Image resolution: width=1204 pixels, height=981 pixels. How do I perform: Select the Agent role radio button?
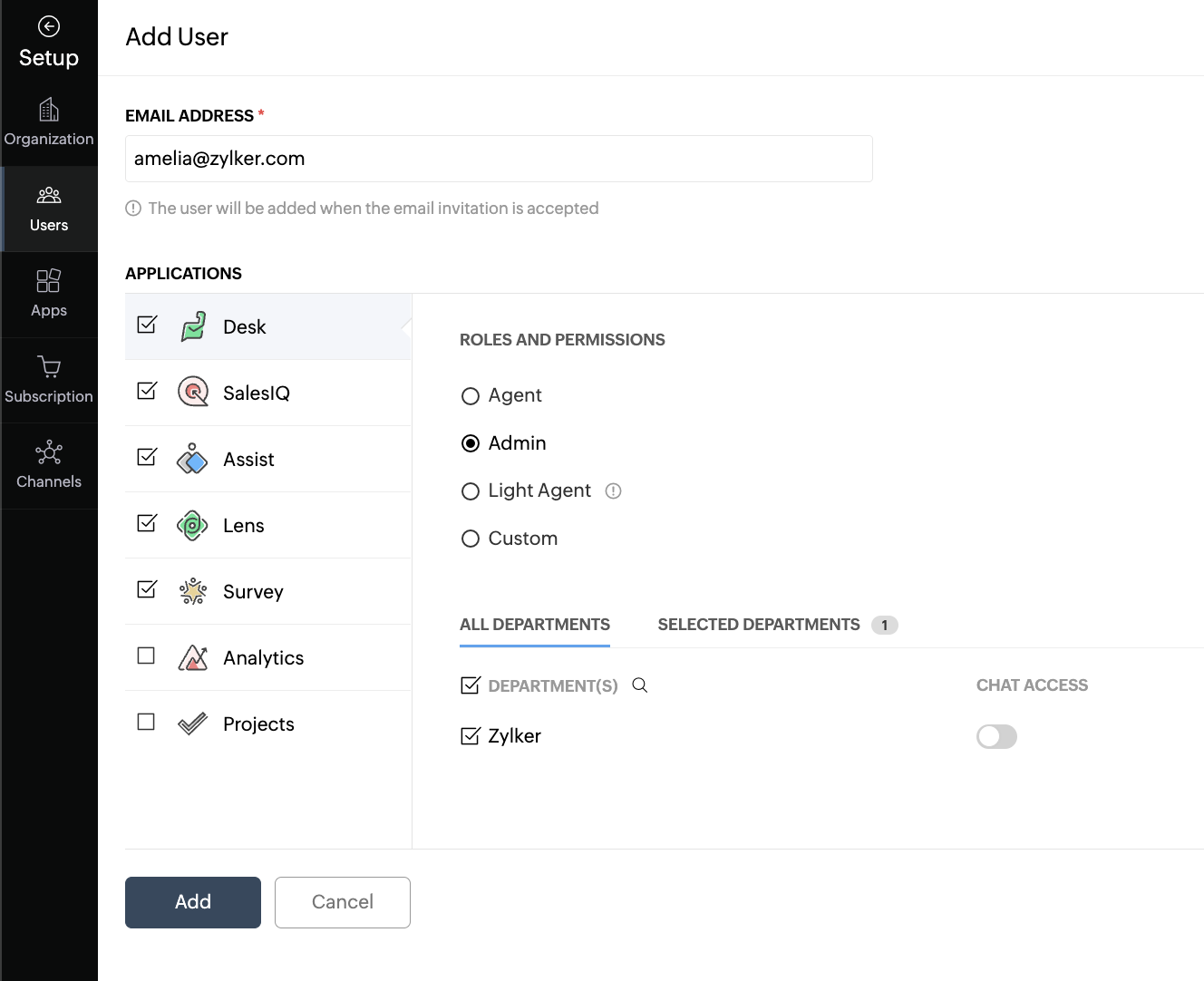tap(471, 396)
